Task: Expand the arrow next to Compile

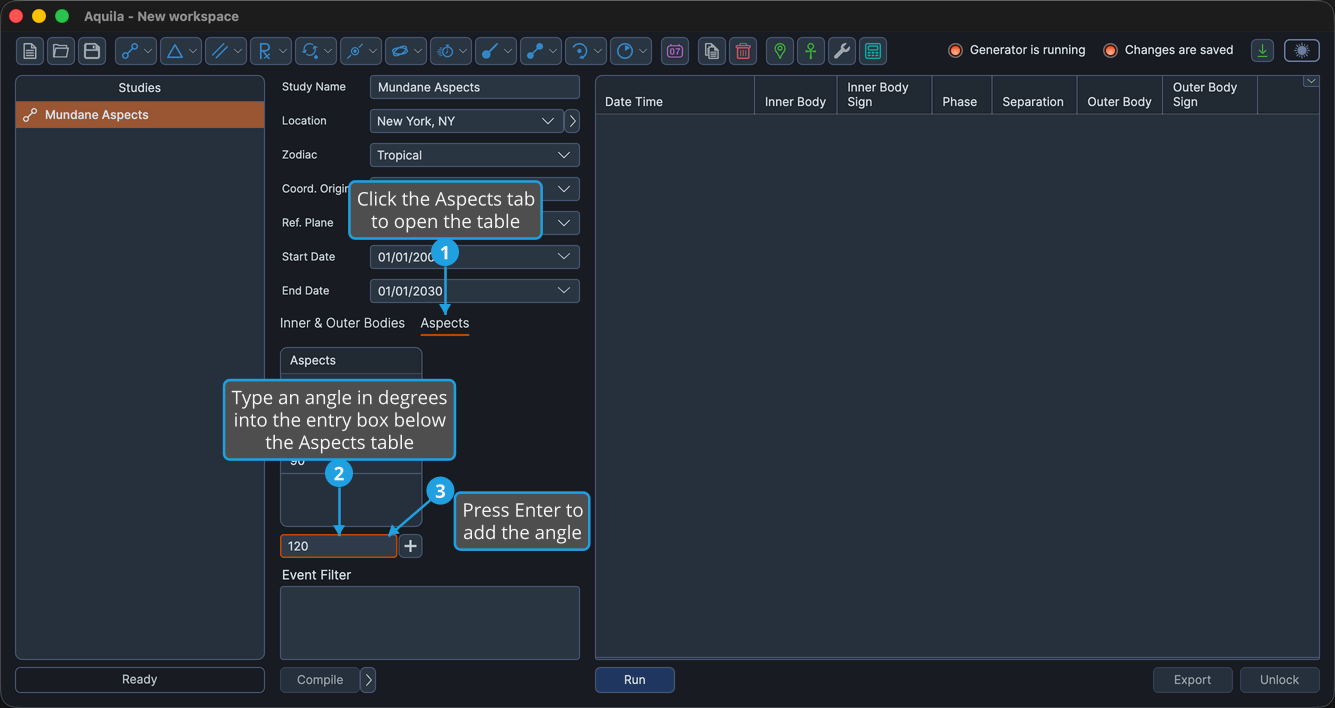Action: pos(368,680)
